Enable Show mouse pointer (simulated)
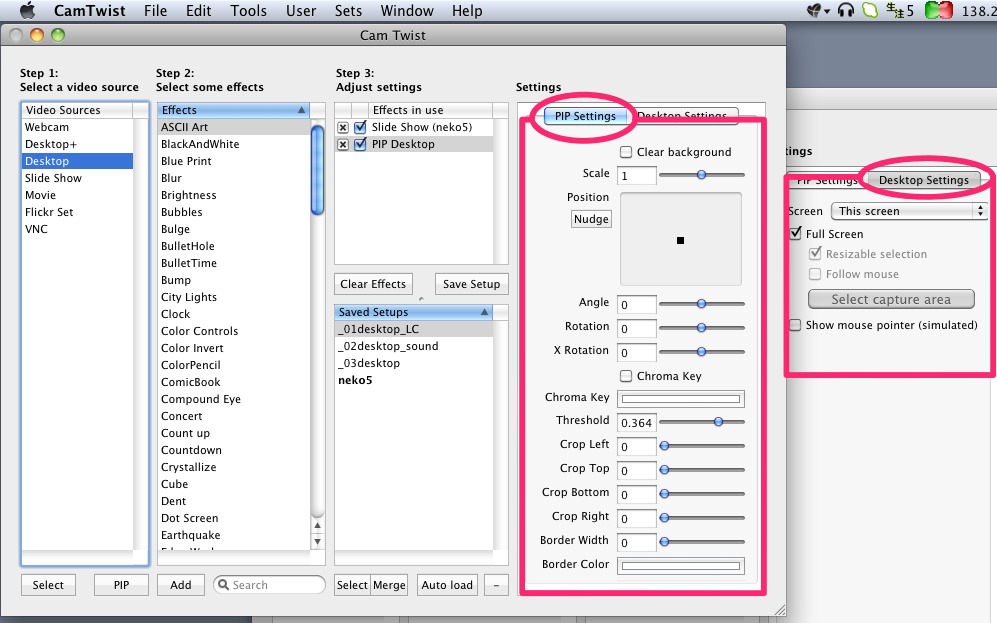Screen dimensions: 997x623 pyautogui.click(x=795, y=325)
